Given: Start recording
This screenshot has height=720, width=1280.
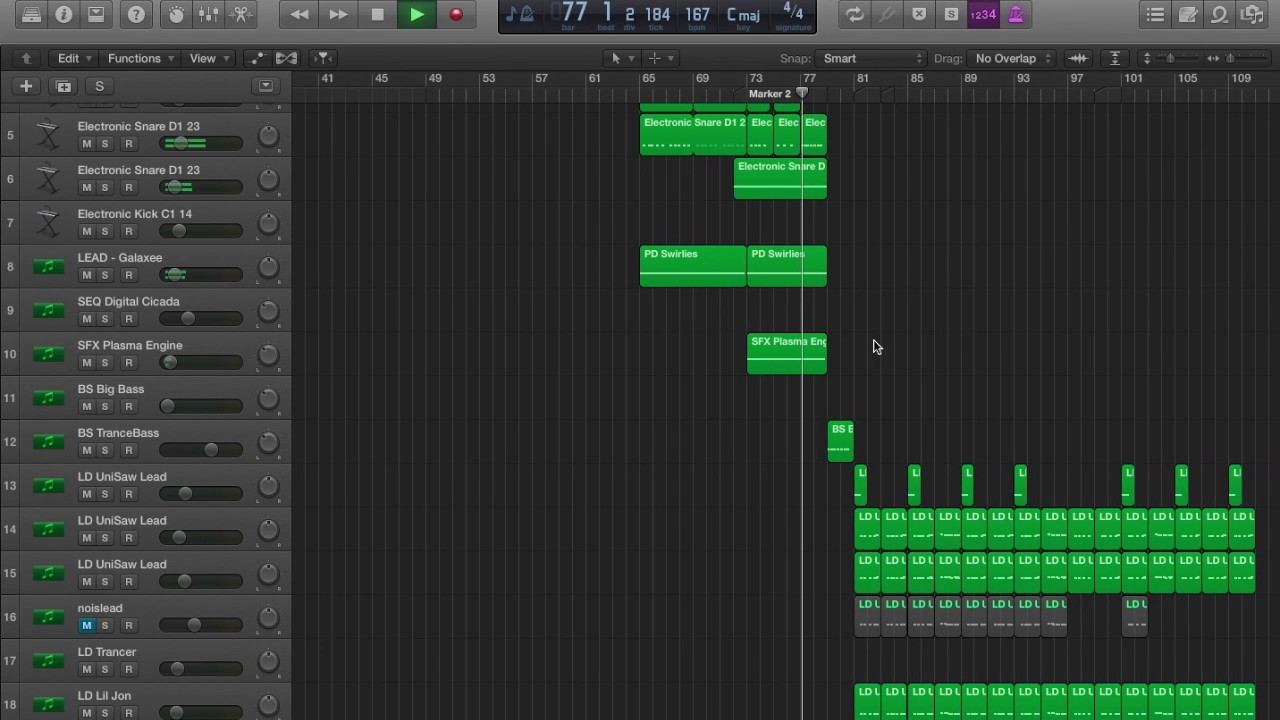Looking at the screenshot, I should coord(456,14).
